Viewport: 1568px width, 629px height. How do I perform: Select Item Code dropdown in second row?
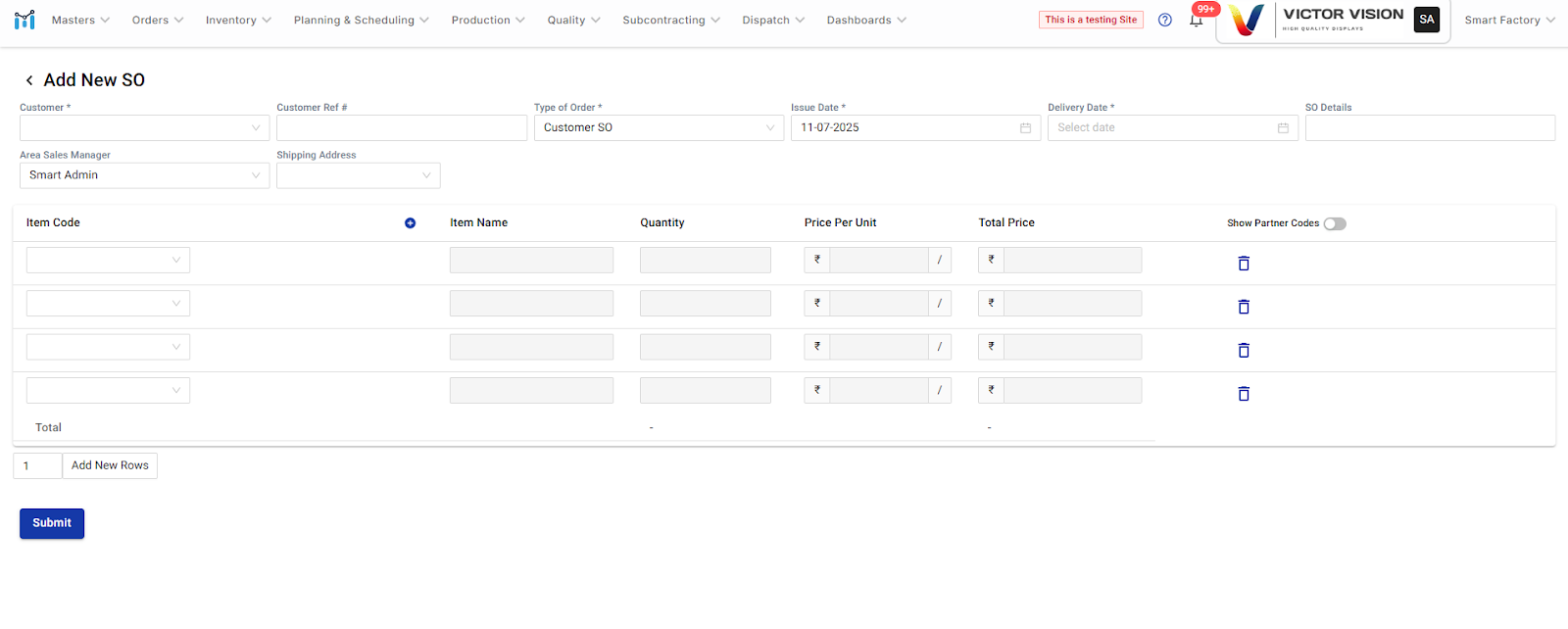click(108, 304)
